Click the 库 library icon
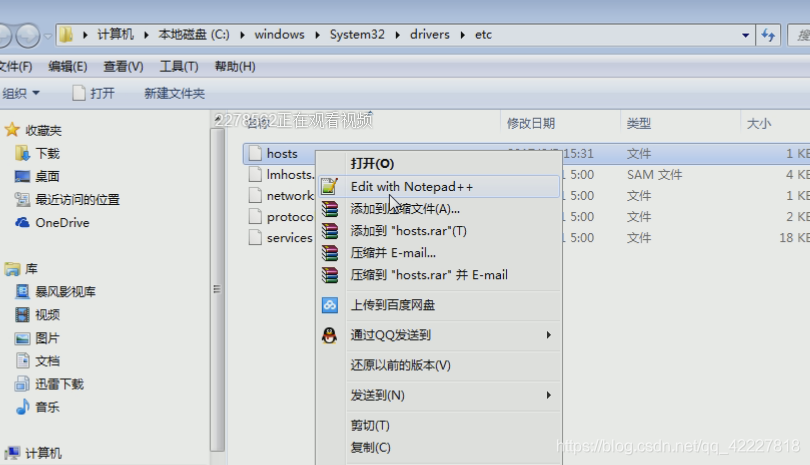This screenshot has width=810, height=465. tap(12, 269)
